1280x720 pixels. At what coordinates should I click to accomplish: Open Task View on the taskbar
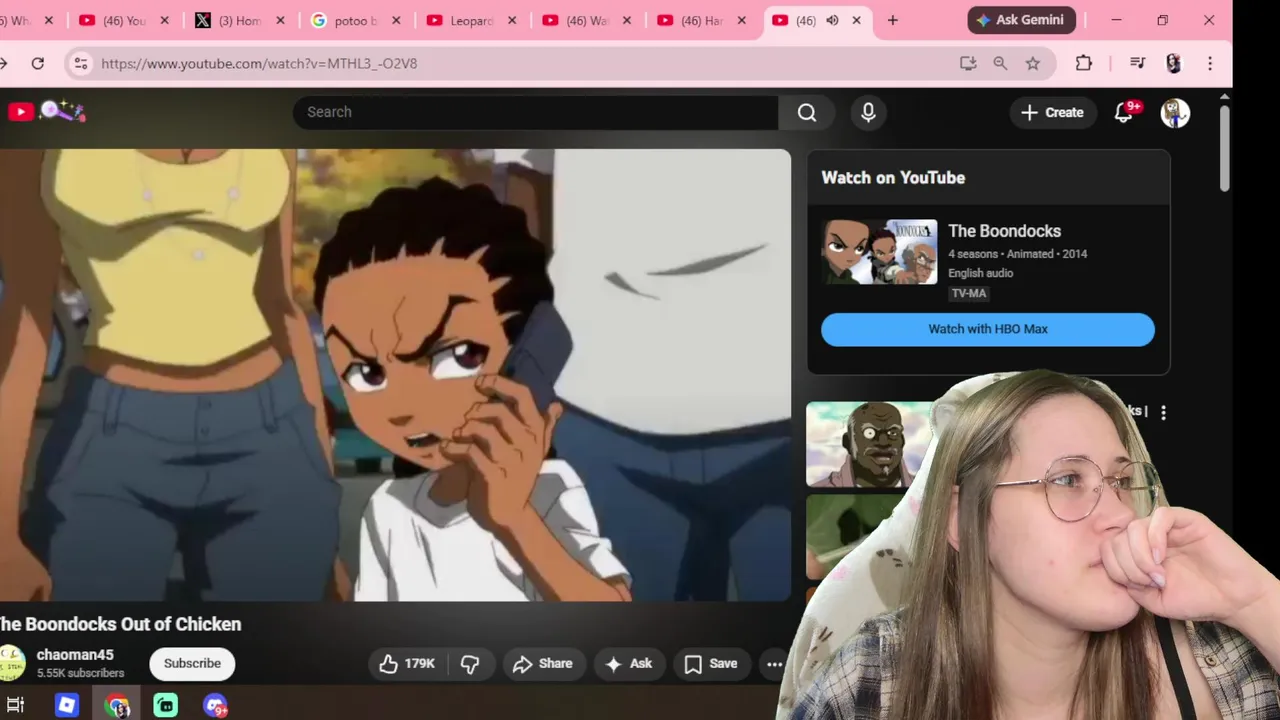point(15,705)
